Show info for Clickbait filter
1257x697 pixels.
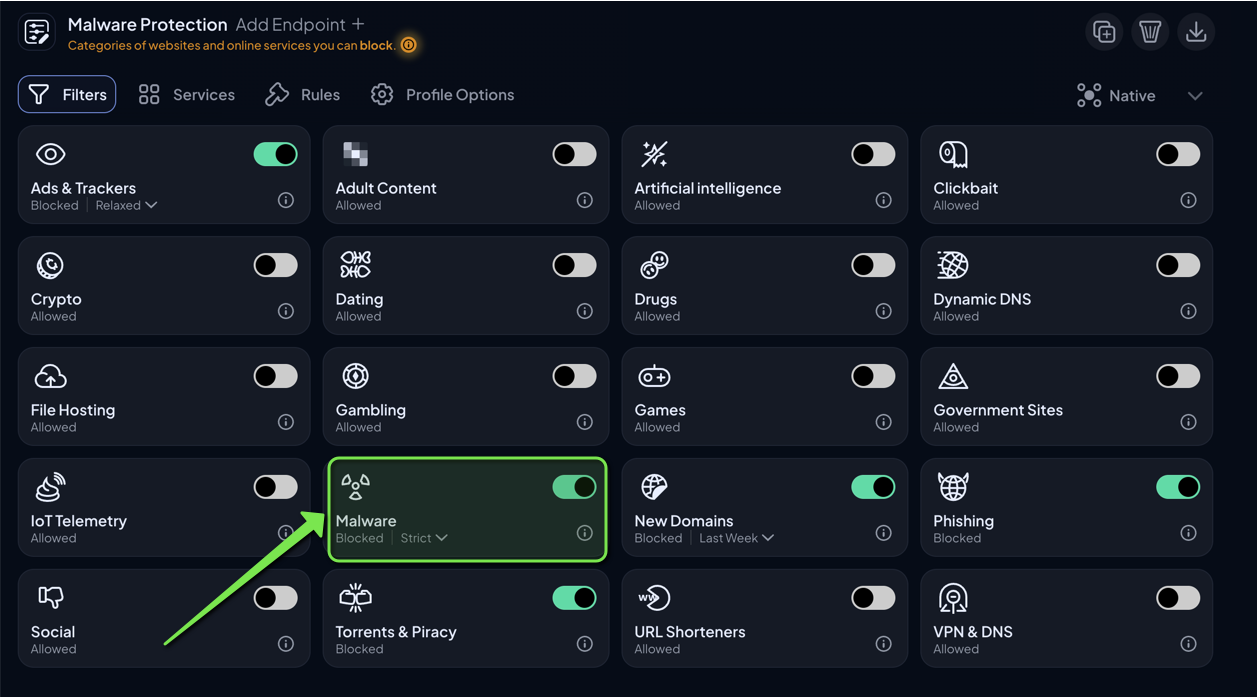[1188, 200]
